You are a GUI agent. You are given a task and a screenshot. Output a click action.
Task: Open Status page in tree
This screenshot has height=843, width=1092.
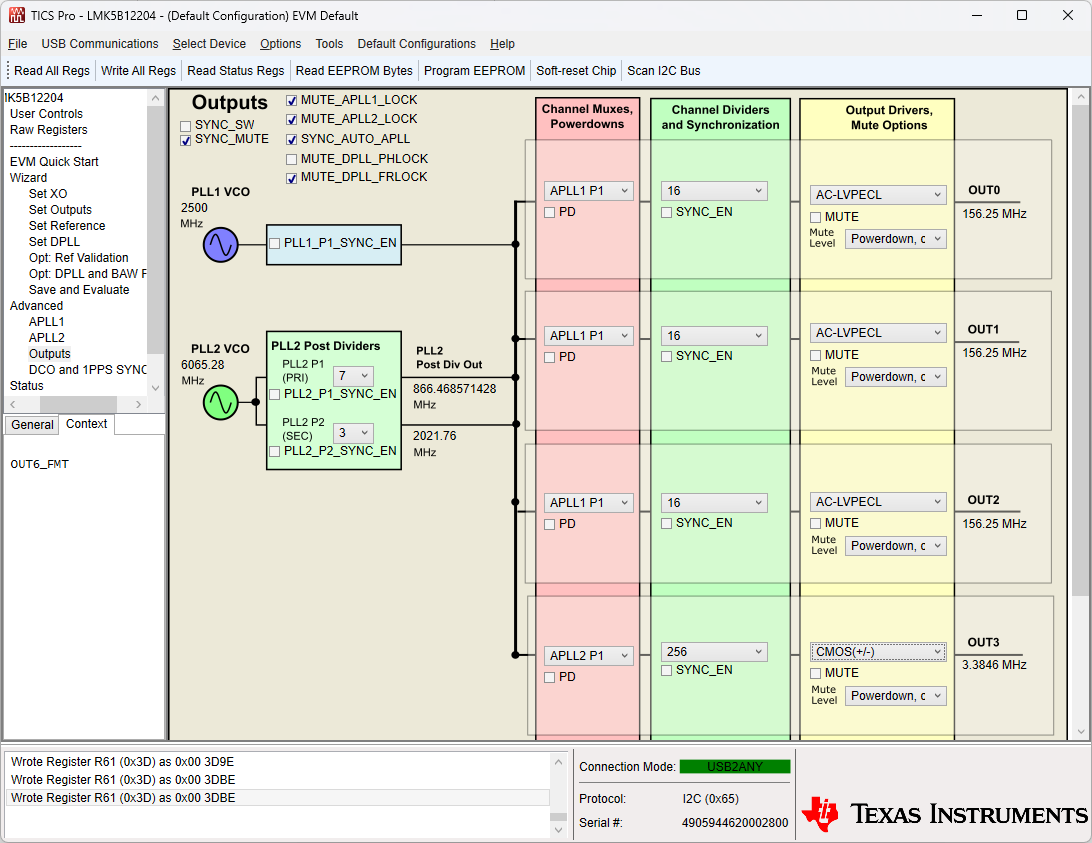[x=26, y=386]
